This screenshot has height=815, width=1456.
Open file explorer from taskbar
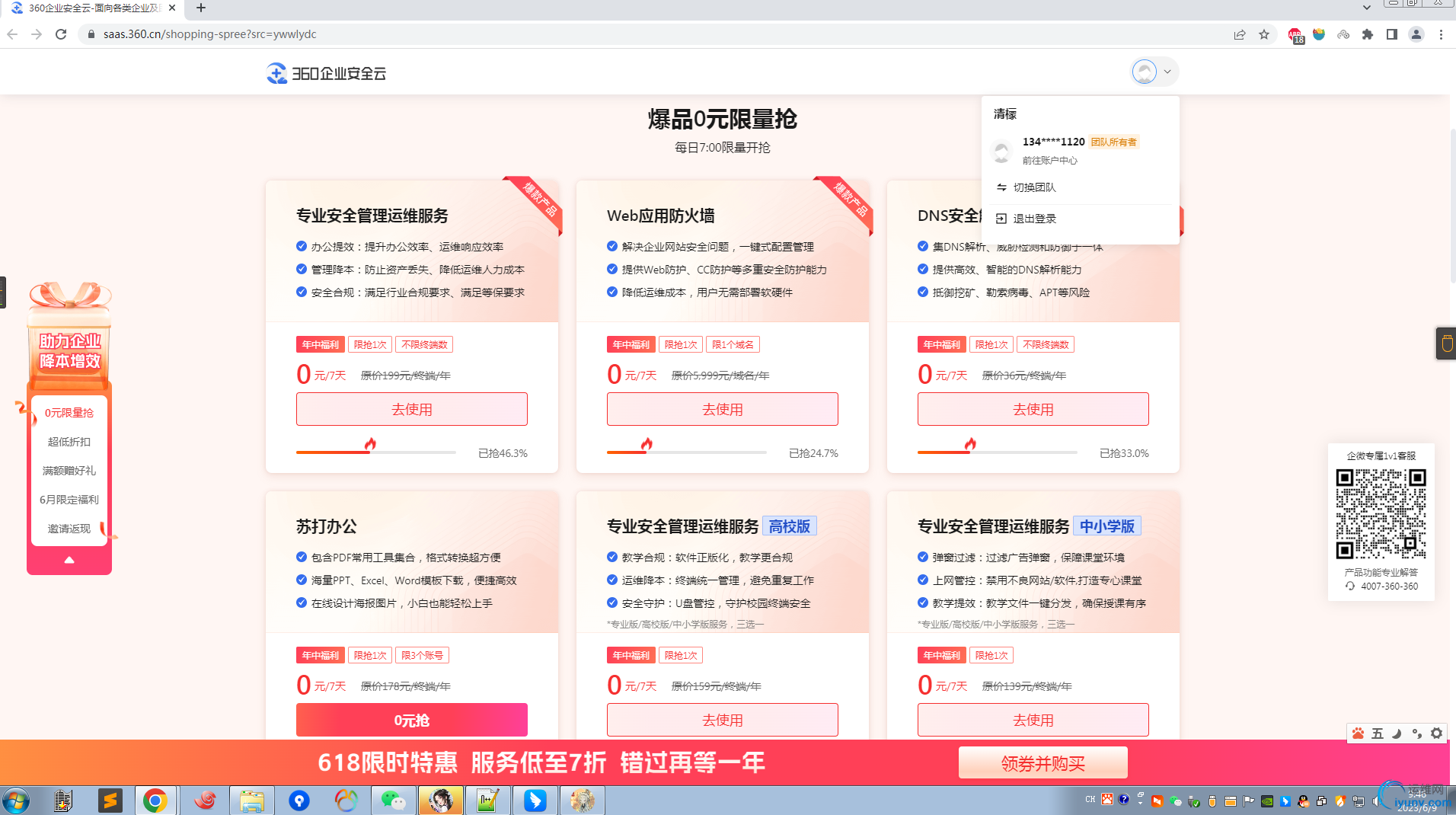click(252, 801)
